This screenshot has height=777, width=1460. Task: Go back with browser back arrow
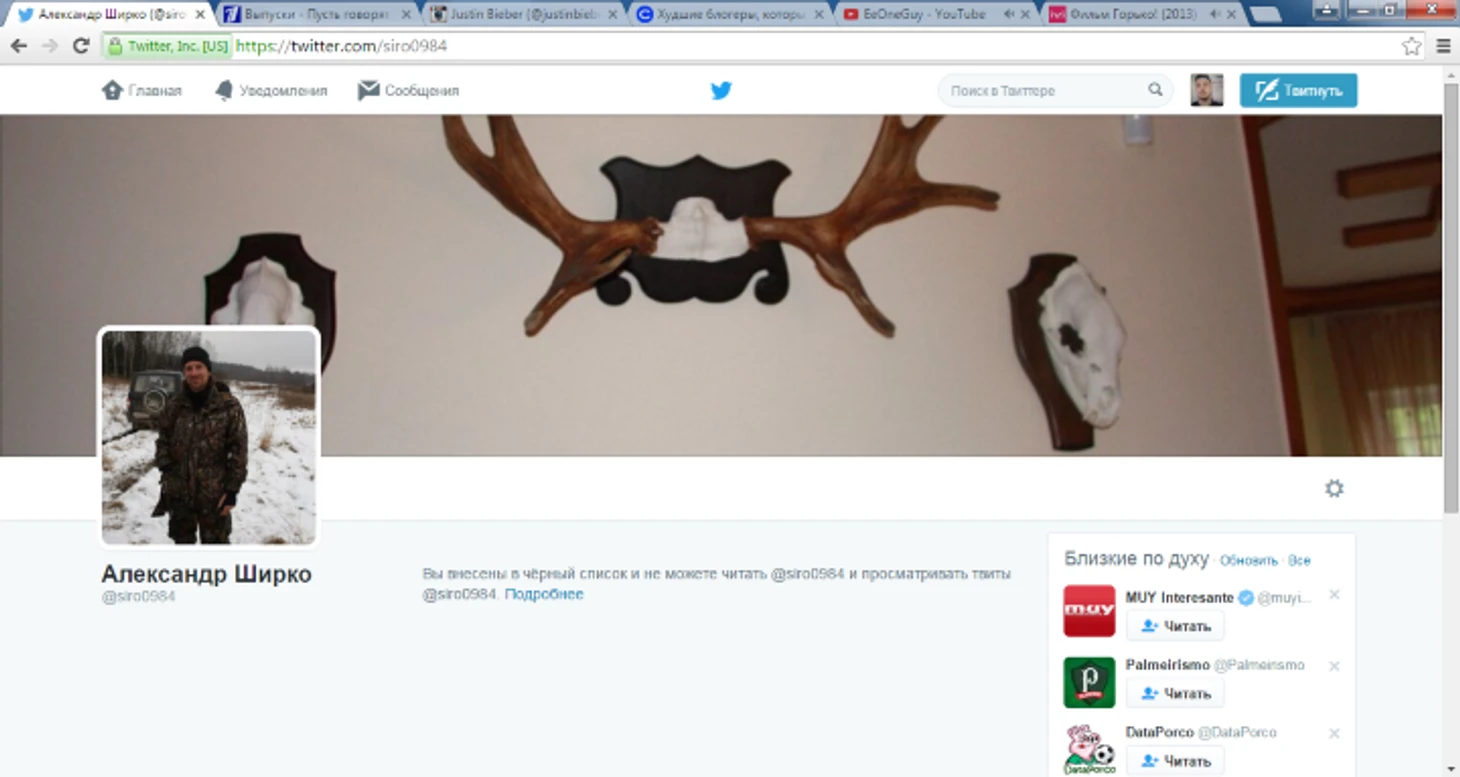19,46
